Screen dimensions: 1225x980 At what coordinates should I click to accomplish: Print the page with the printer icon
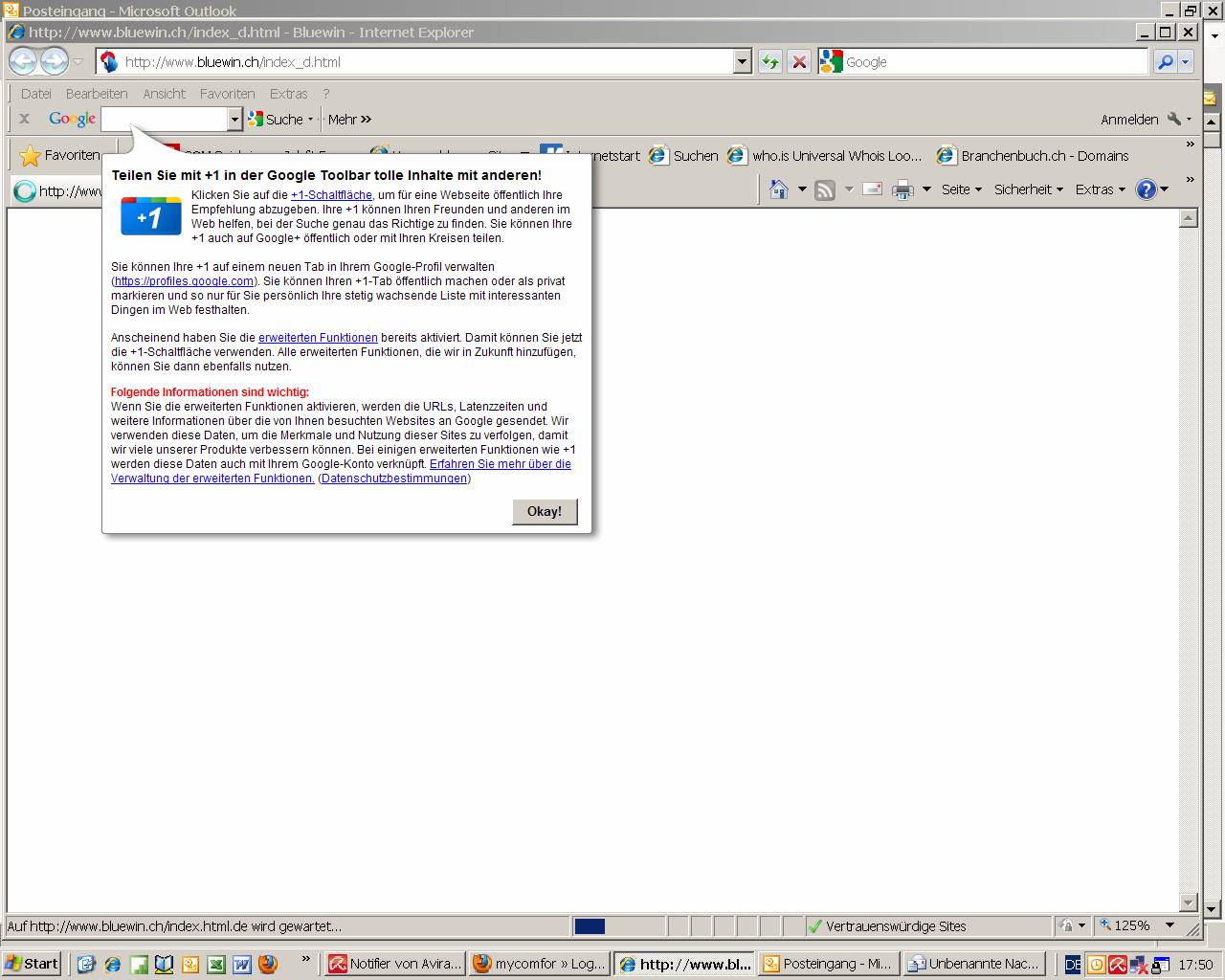(902, 189)
